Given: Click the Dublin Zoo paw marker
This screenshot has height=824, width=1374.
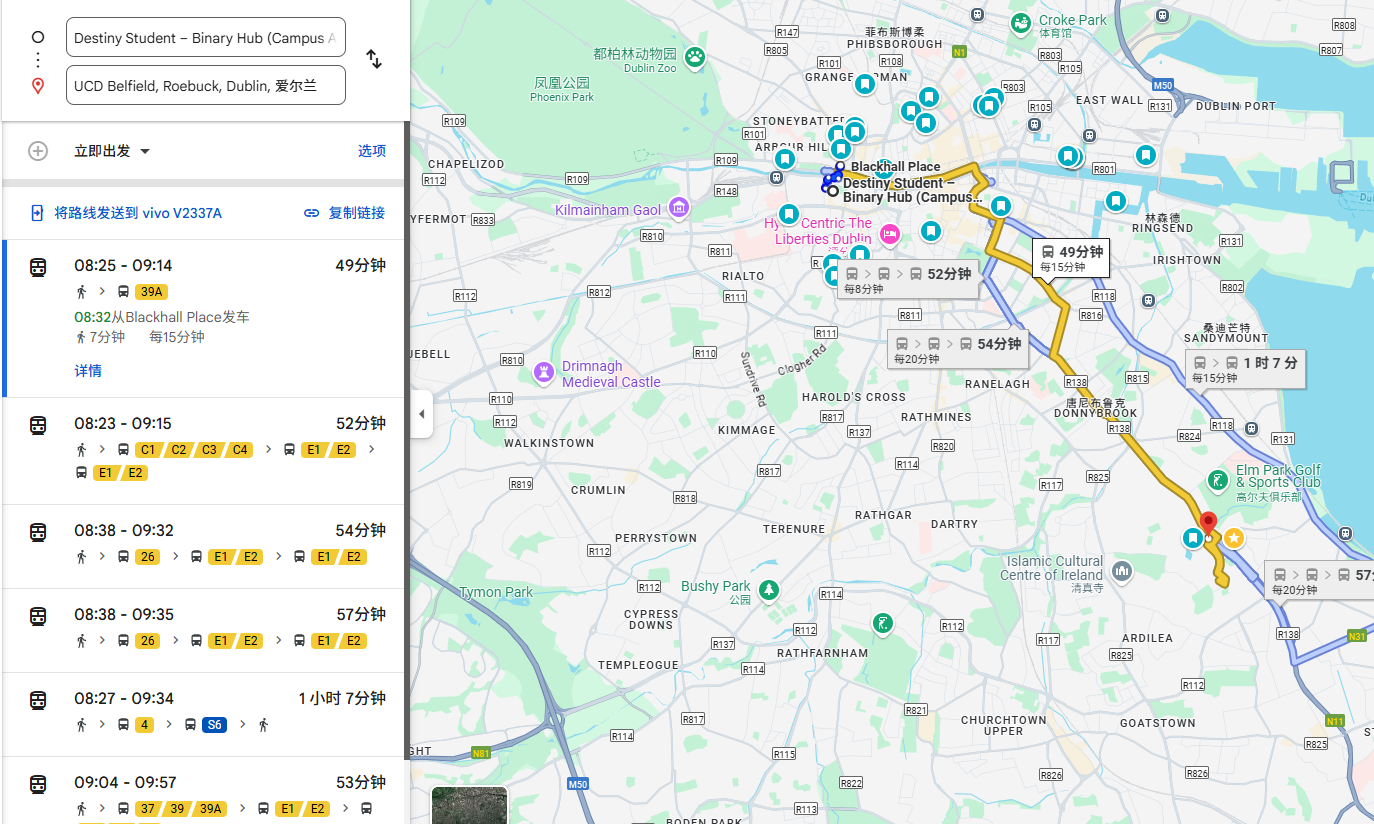Looking at the screenshot, I should [x=694, y=57].
